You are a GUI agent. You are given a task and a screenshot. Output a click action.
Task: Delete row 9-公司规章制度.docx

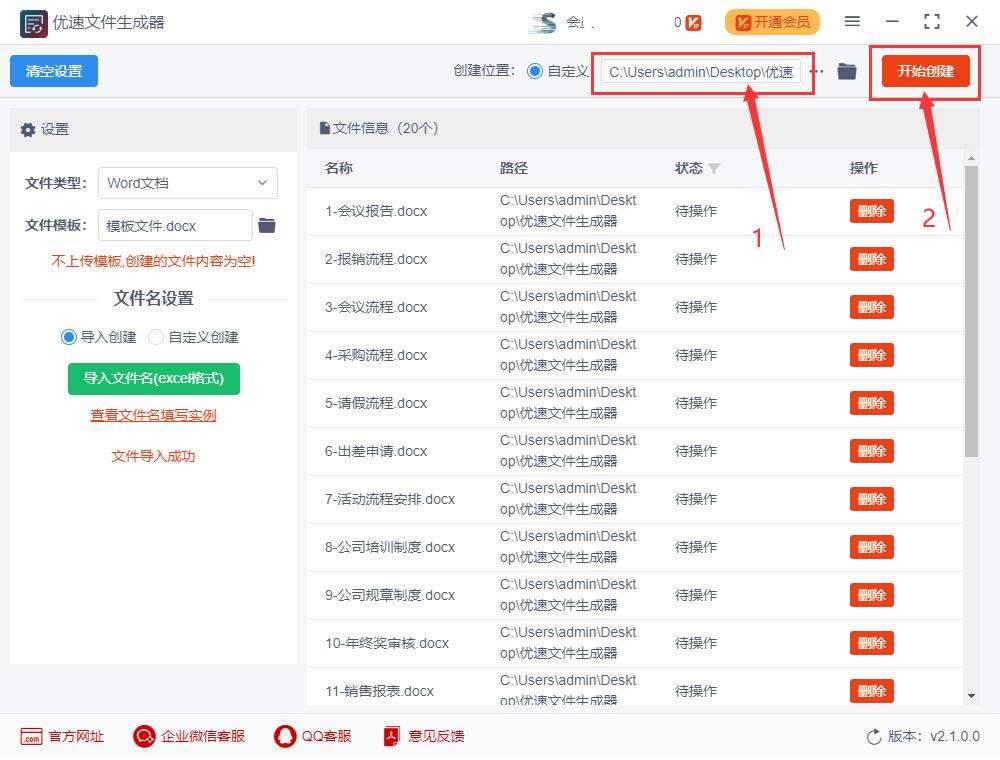[871, 595]
